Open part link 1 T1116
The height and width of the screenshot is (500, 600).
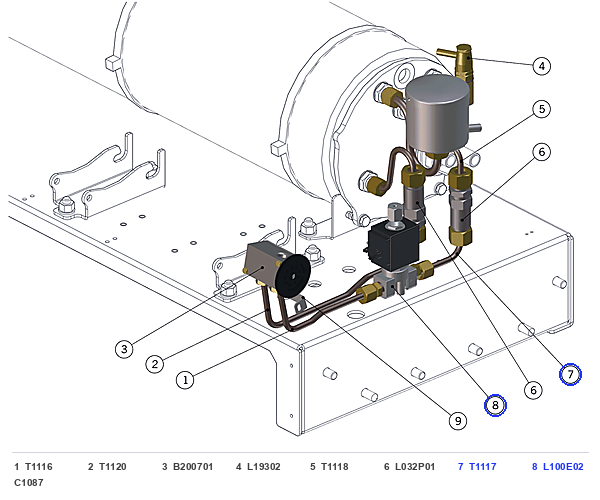[33, 467]
